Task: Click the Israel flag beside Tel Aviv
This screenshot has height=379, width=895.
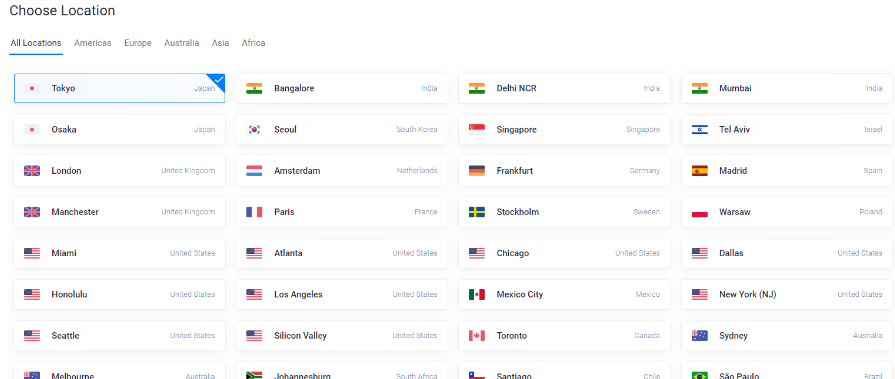Action: pos(700,130)
